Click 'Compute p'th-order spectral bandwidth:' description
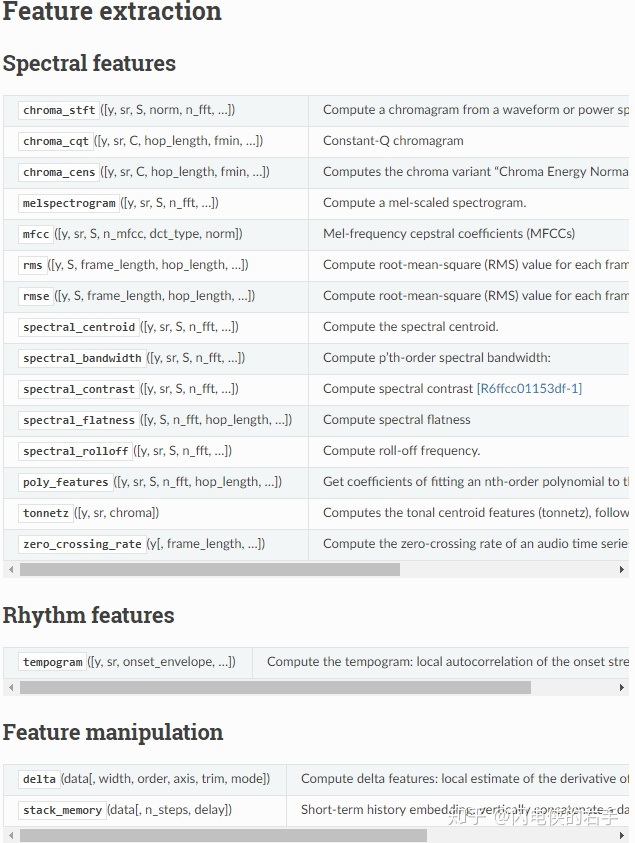This screenshot has height=843, width=635. pyautogui.click(x=437, y=358)
